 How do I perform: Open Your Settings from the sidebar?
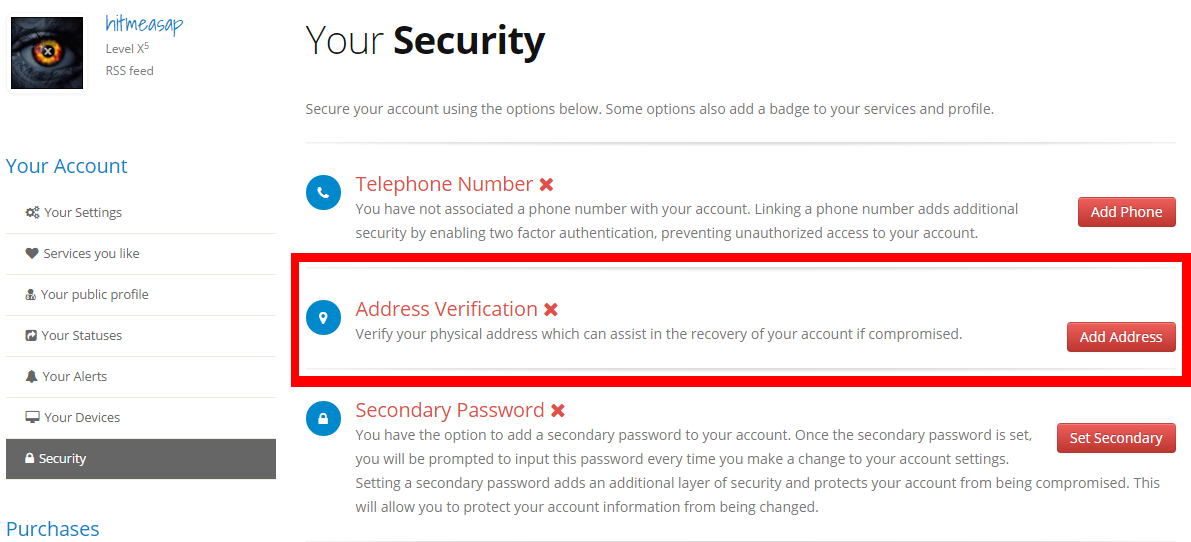click(83, 212)
